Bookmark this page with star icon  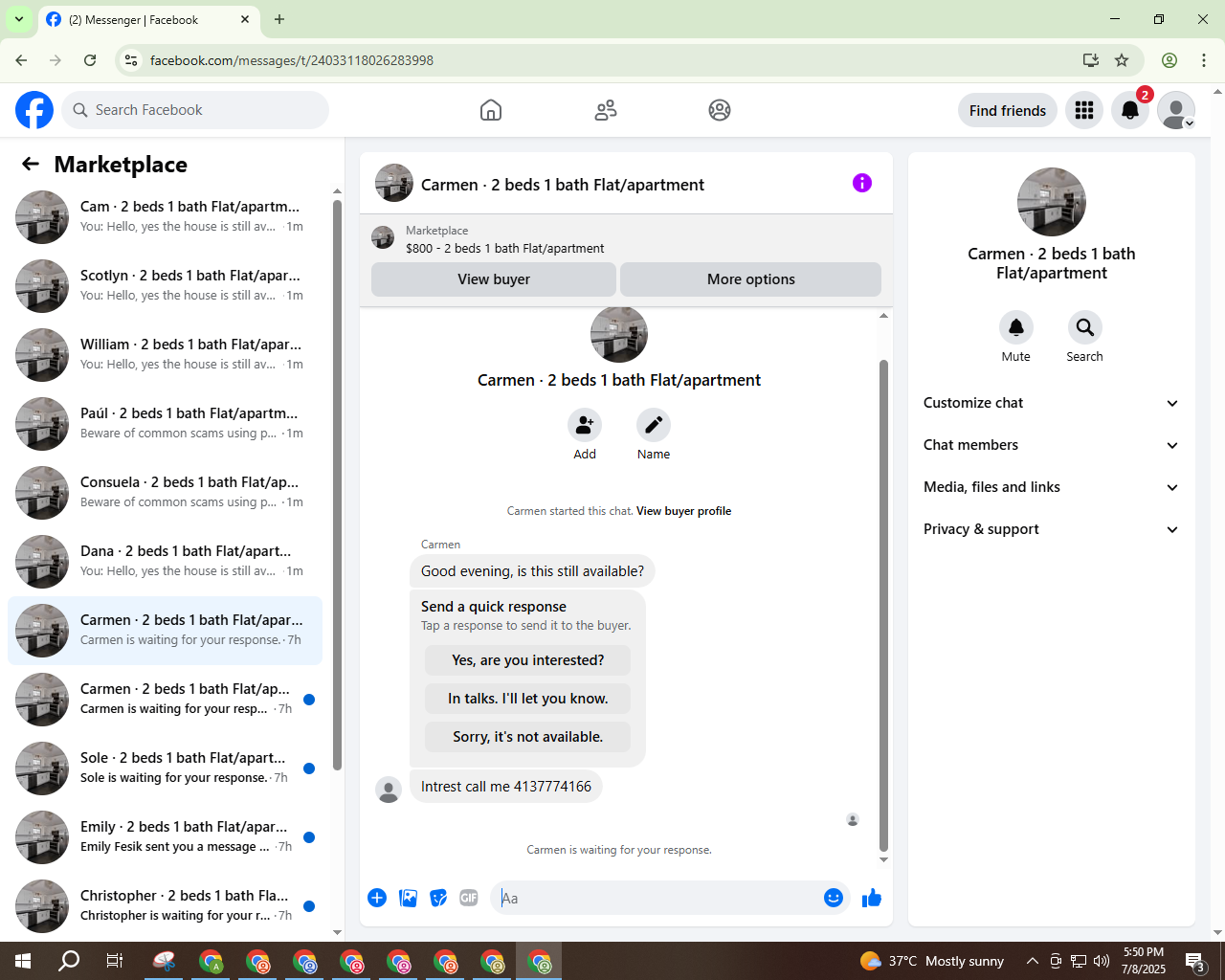click(x=1122, y=60)
